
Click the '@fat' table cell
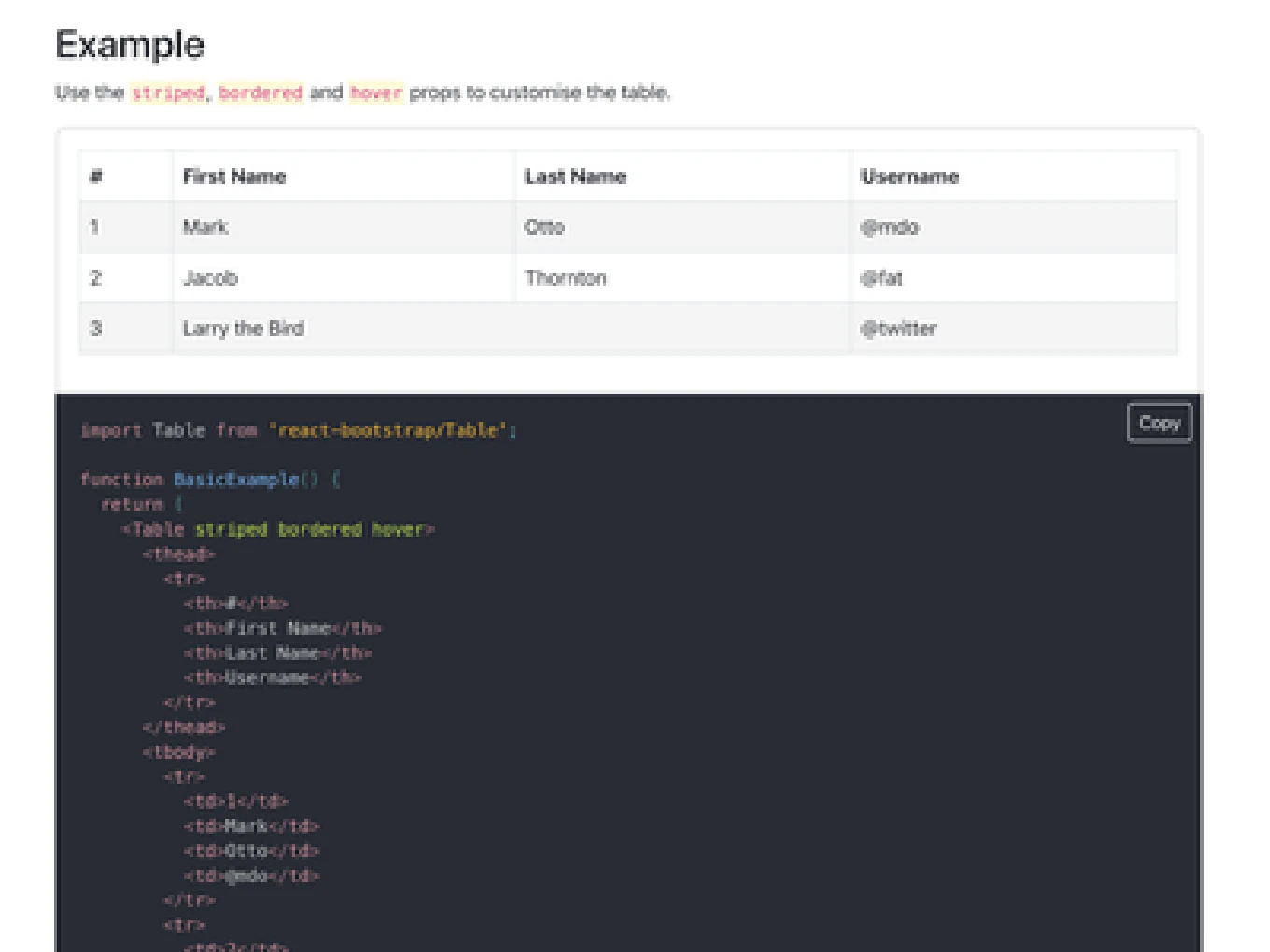coord(1014,277)
